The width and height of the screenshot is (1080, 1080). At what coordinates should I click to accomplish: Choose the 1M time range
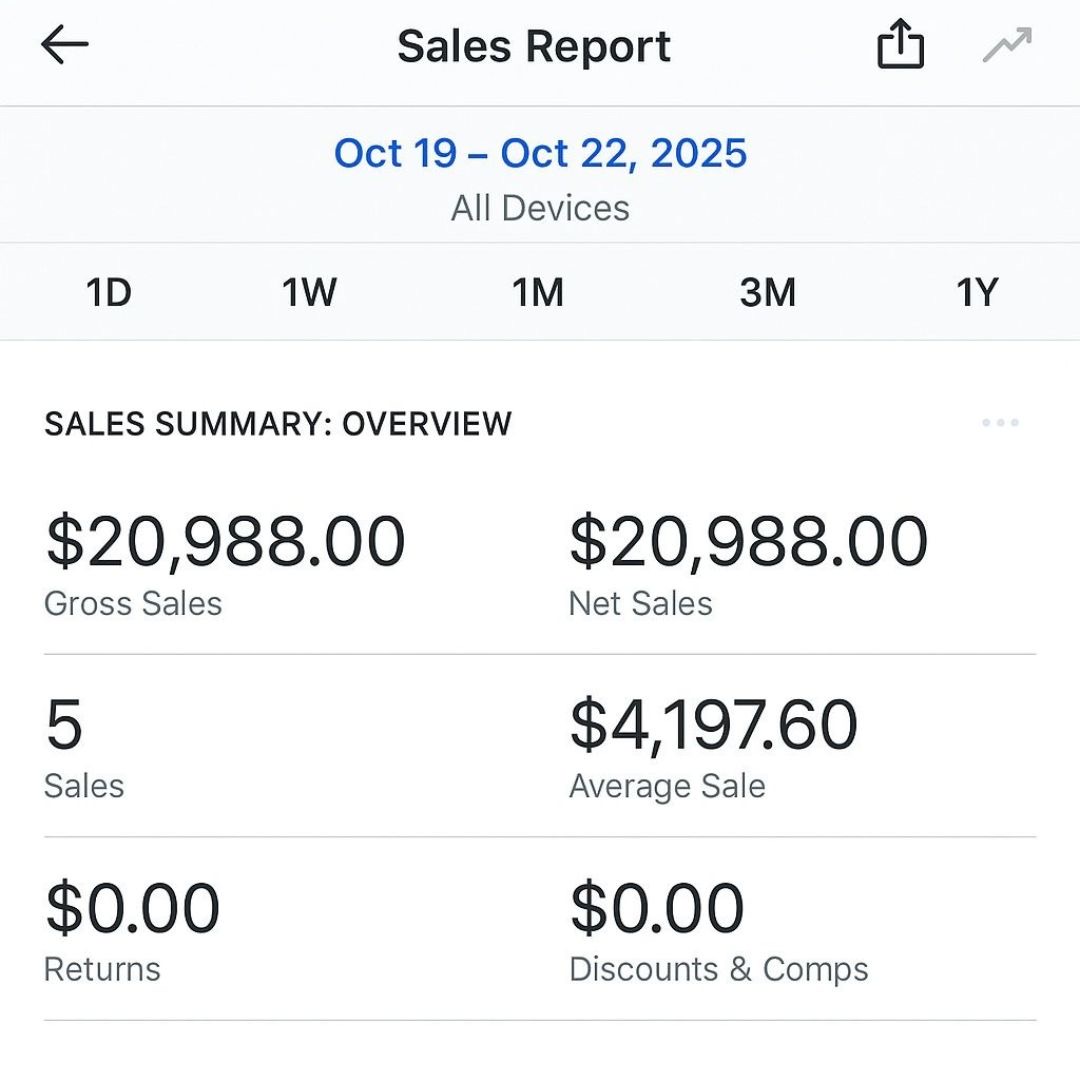[x=538, y=293]
